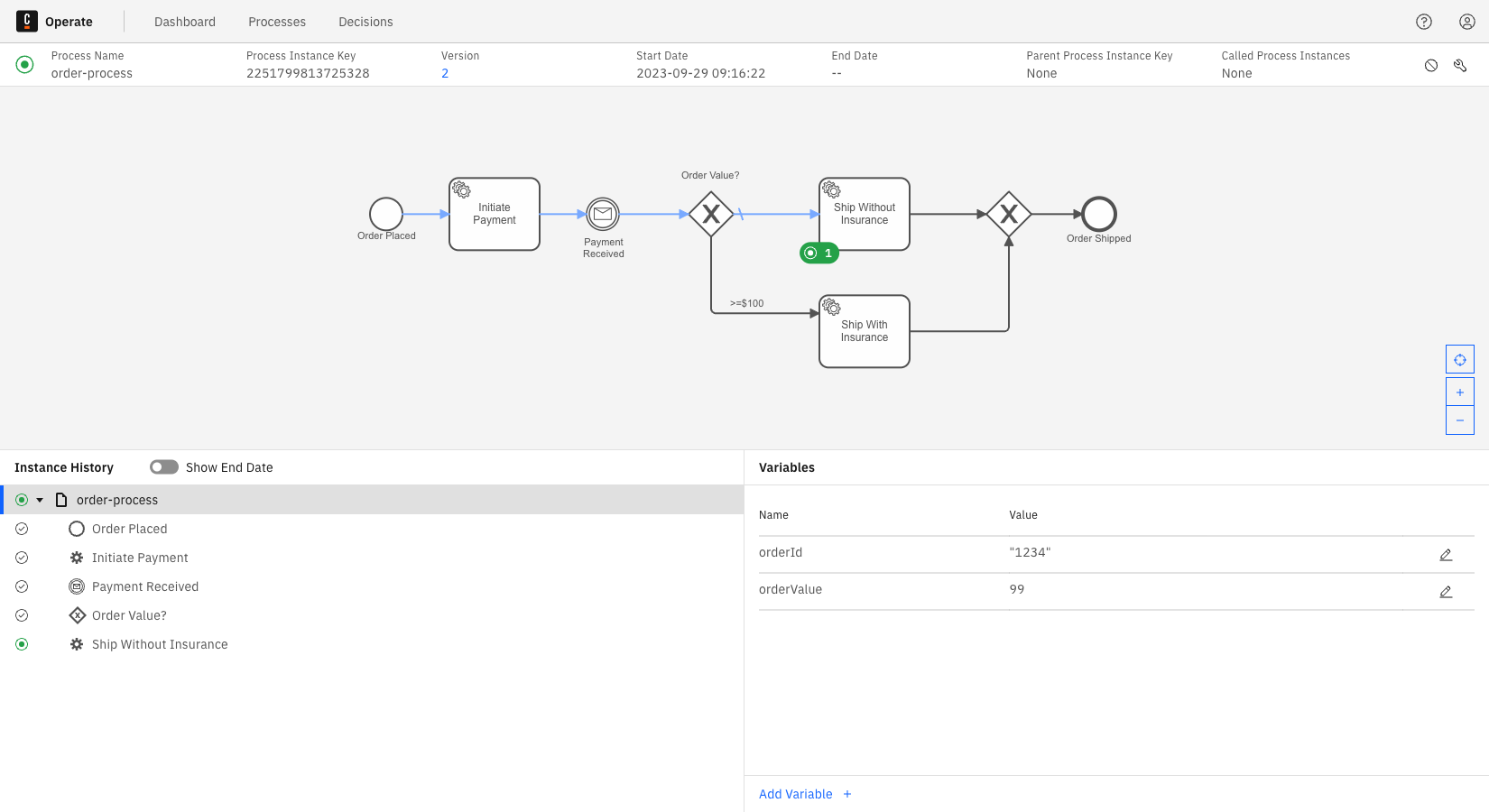1489x812 pixels.
Task: Edit the orderId variable value
Action: (x=1446, y=554)
